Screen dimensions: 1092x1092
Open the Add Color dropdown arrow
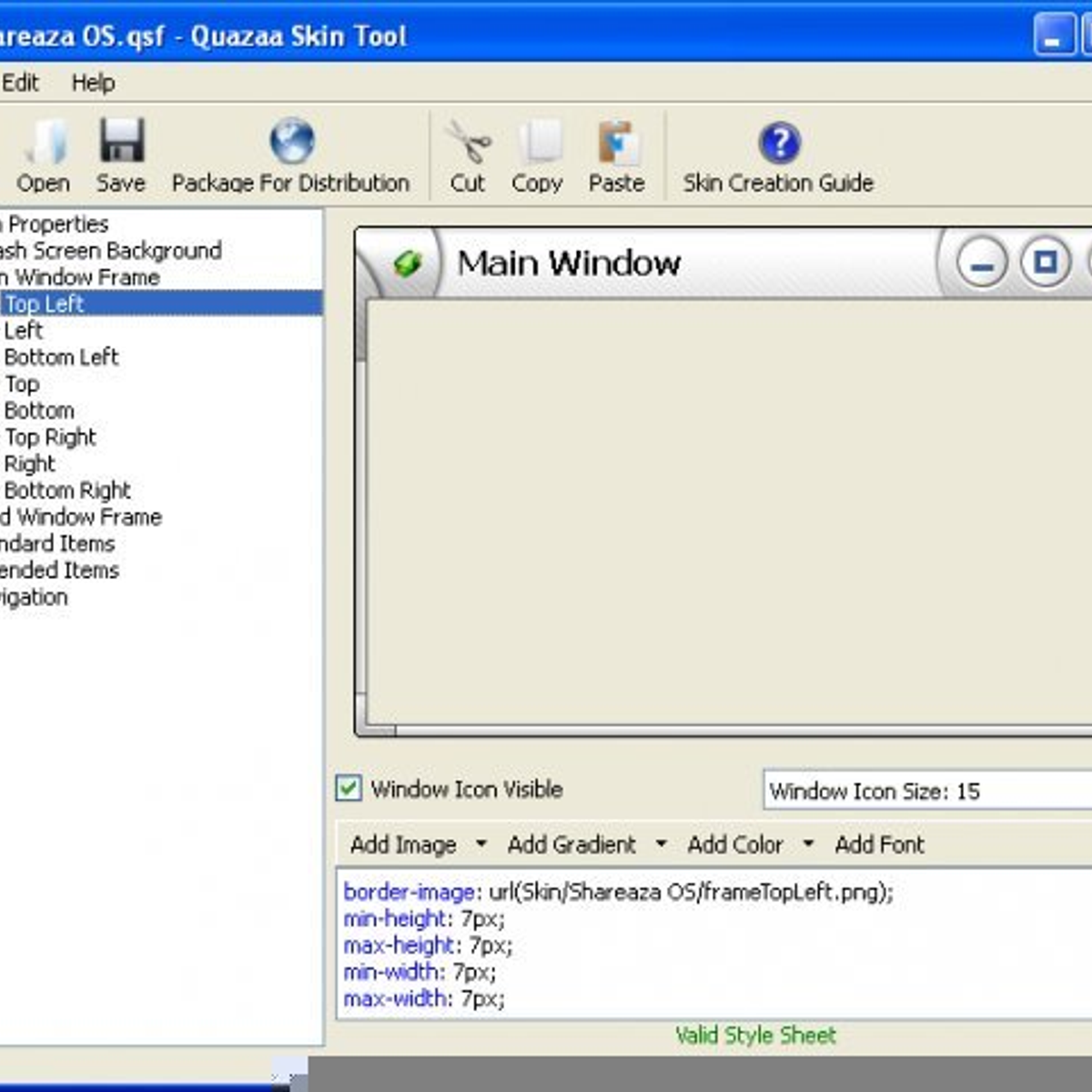click(808, 844)
